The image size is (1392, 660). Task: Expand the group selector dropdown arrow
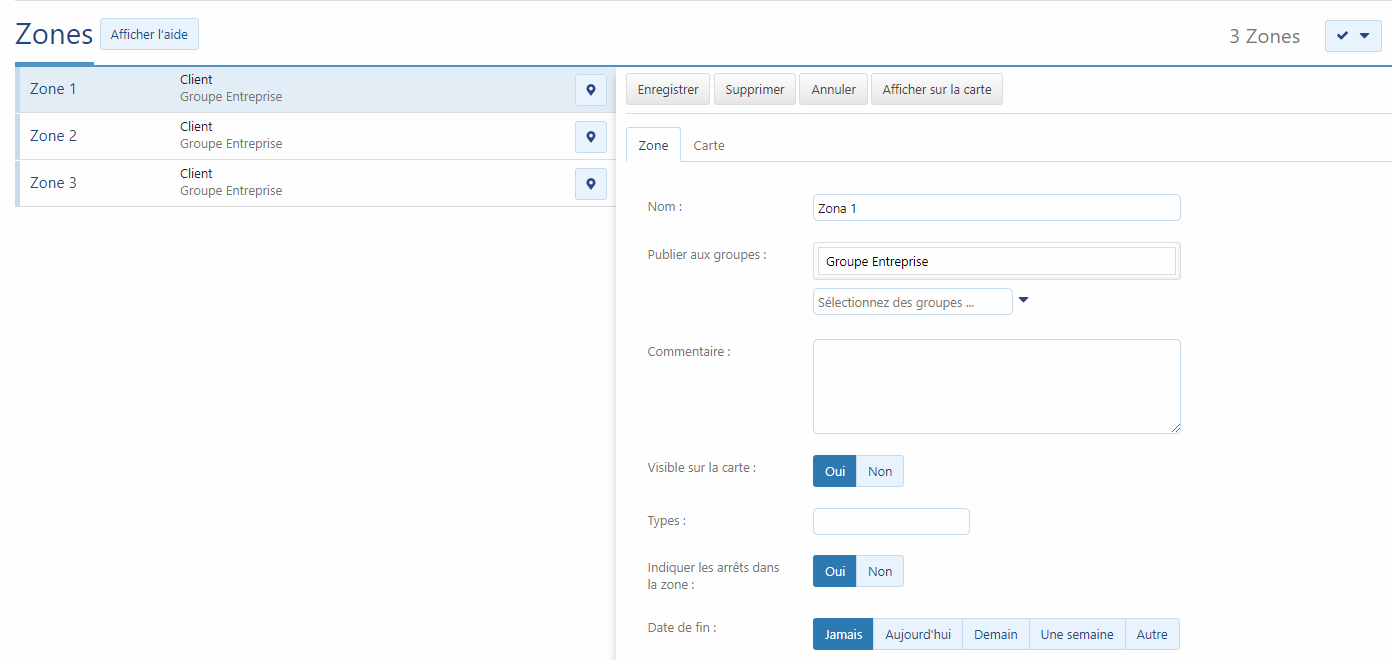pyautogui.click(x=1023, y=300)
